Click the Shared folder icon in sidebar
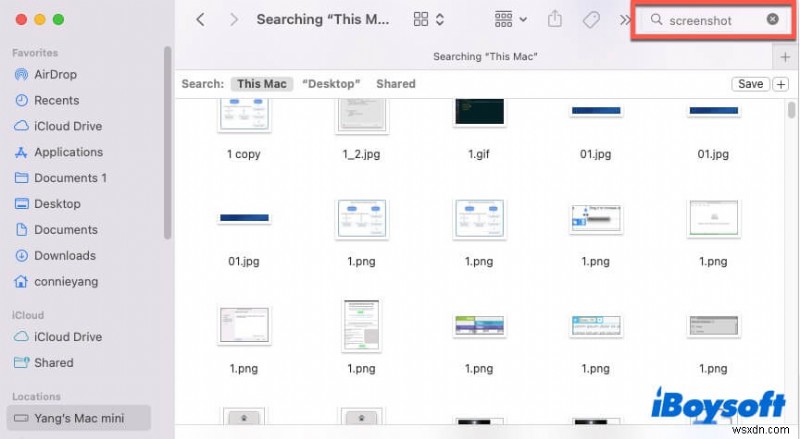Screen dimensions: 800x439 pyautogui.click(x=21, y=362)
